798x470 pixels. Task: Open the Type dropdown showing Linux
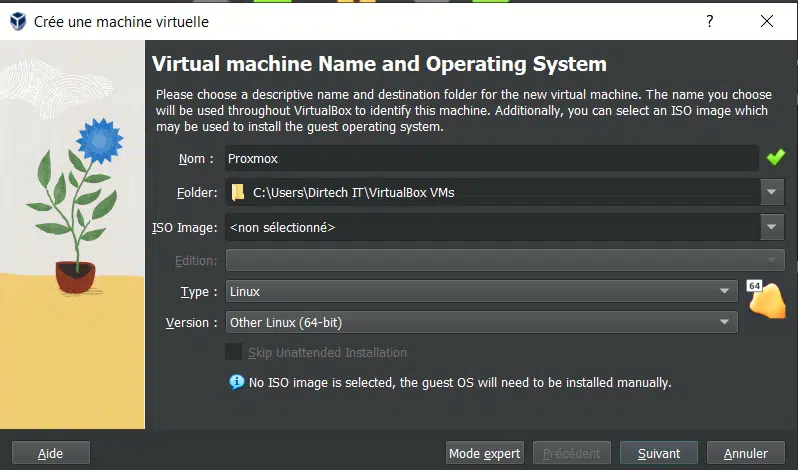pyautogui.click(x=481, y=291)
